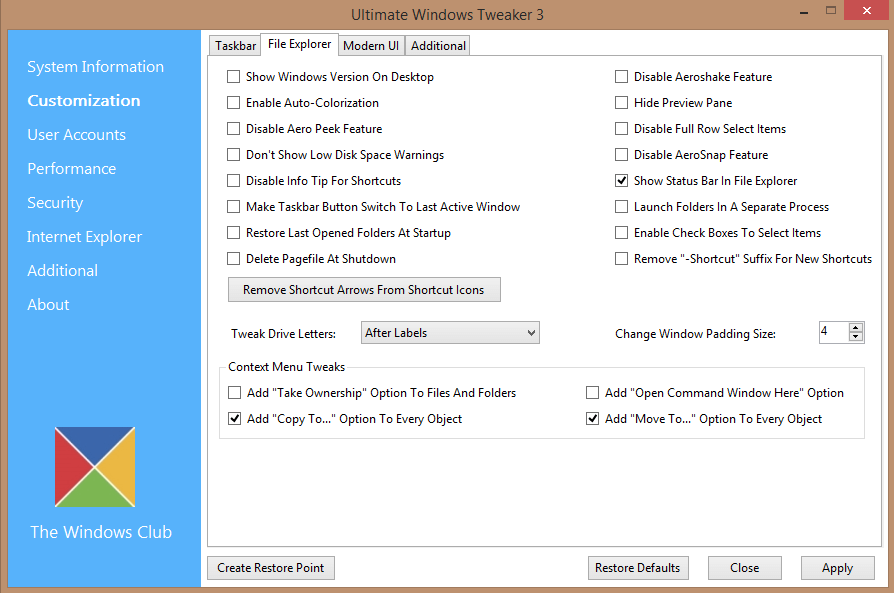Viewport: 894px width, 593px height.
Task: Enable Launch Folders In A Separate Process
Action: point(621,206)
